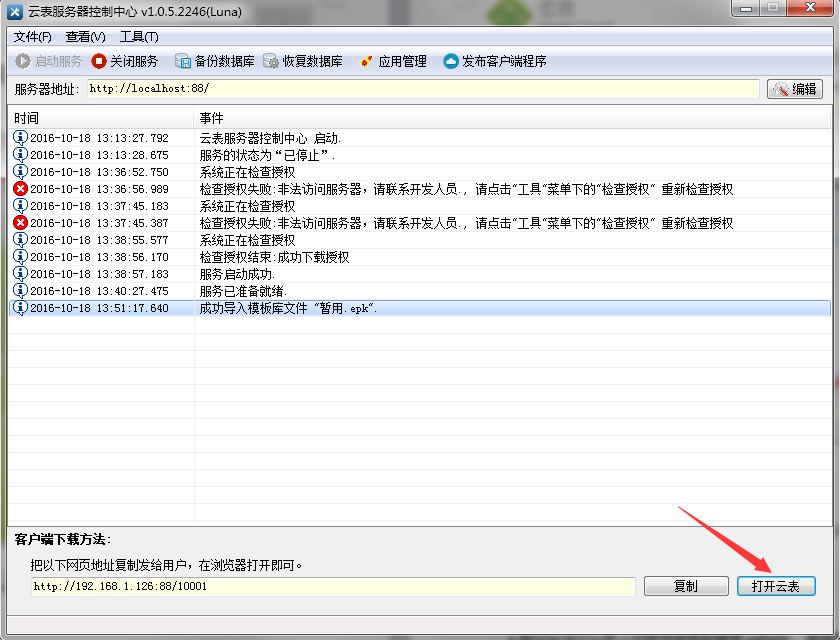
Task: Select the 系统正在检查授权 event at 13:37:45.183
Action: (x=247, y=206)
